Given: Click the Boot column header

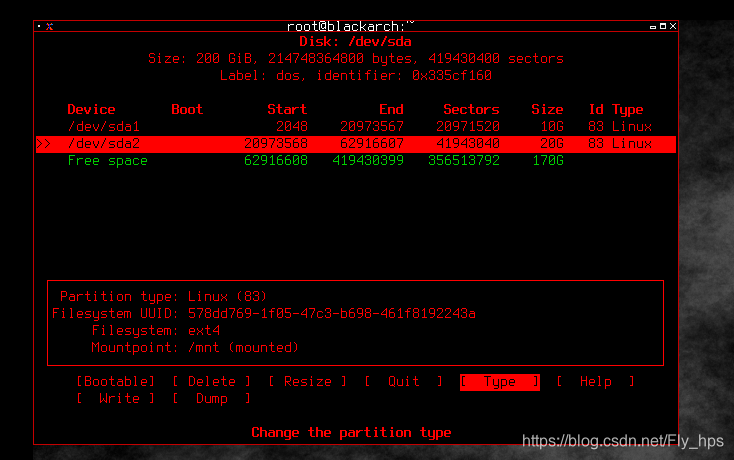Looking at the screenshot, I should pos(187,110).
